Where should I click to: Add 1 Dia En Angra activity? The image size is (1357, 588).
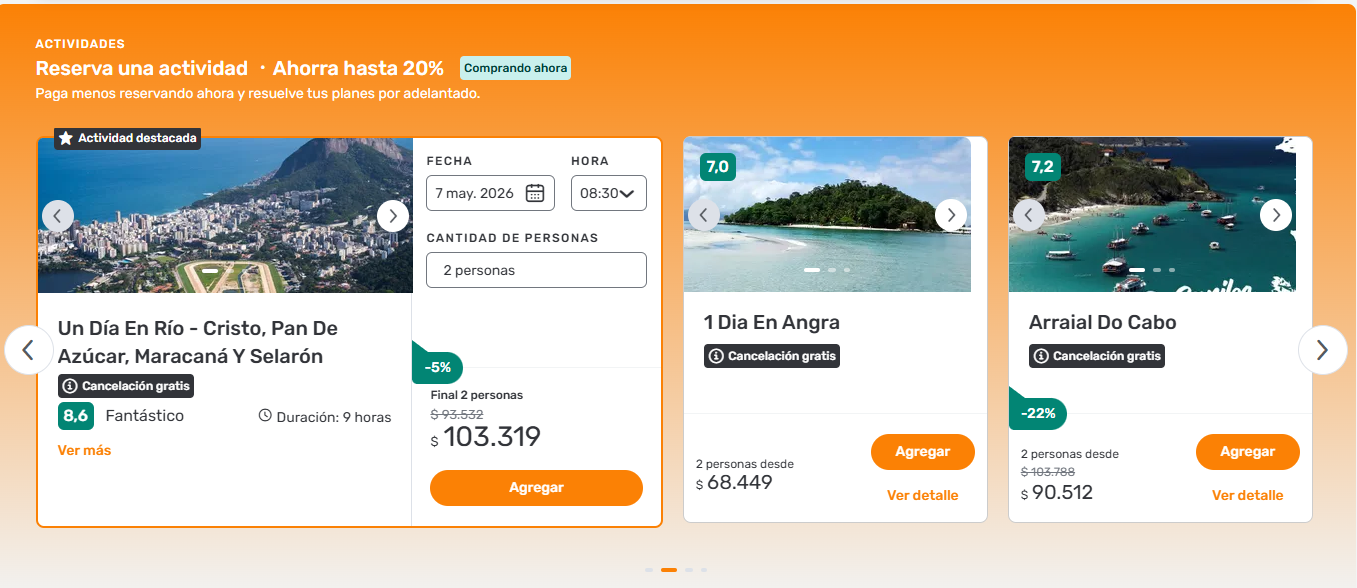point(922,452)
